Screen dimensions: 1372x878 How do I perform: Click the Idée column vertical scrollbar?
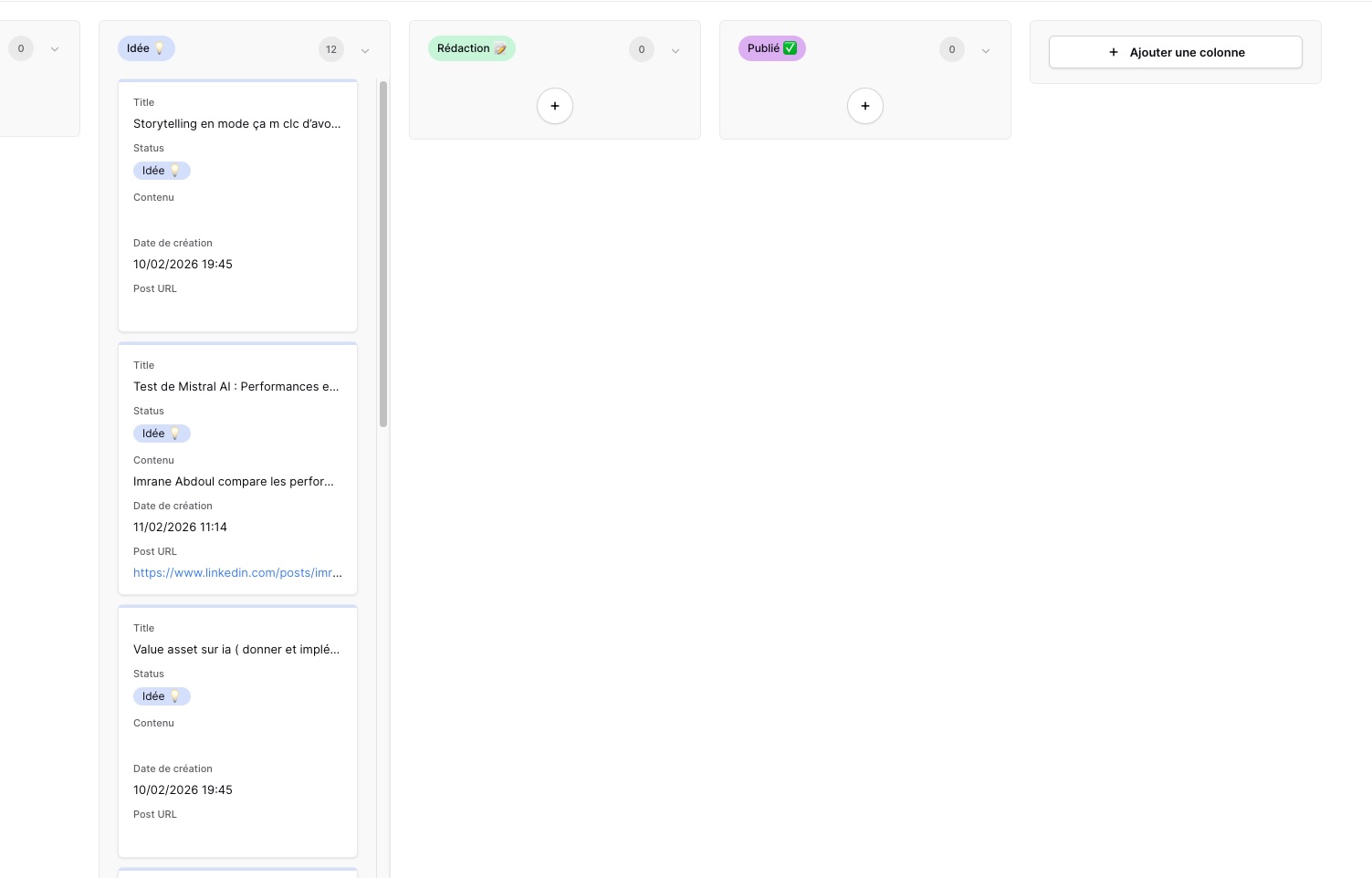[x=383, y=254]
